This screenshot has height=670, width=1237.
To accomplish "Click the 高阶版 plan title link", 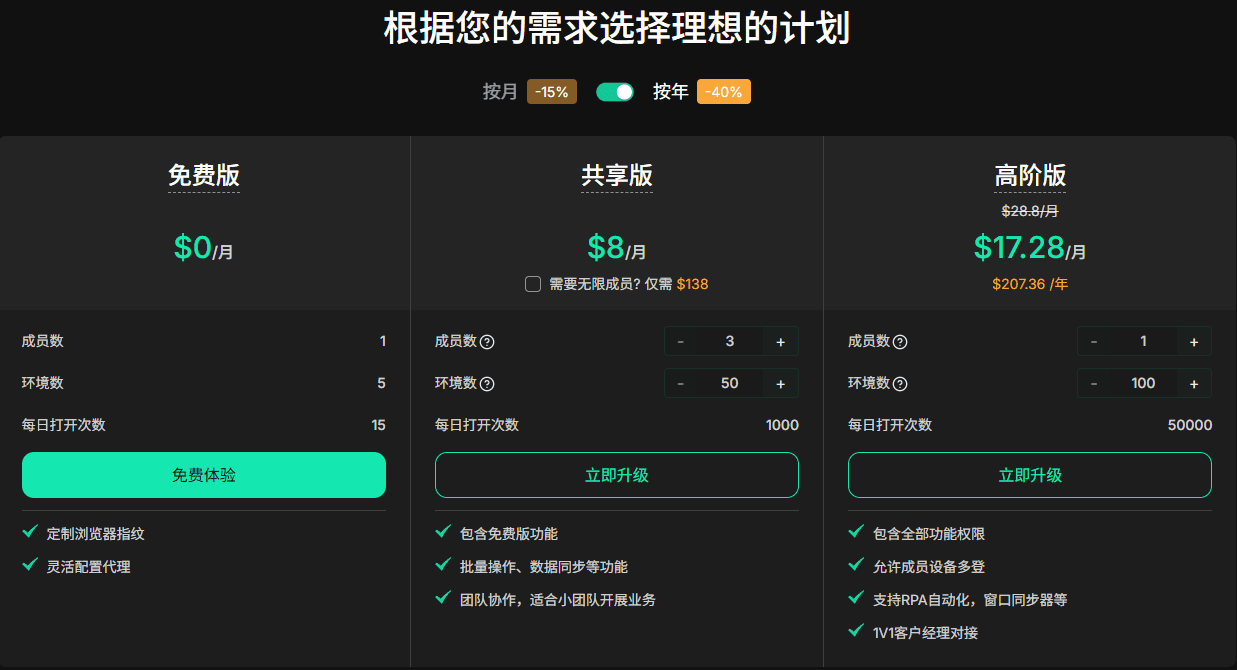I will coord(1030,175).
